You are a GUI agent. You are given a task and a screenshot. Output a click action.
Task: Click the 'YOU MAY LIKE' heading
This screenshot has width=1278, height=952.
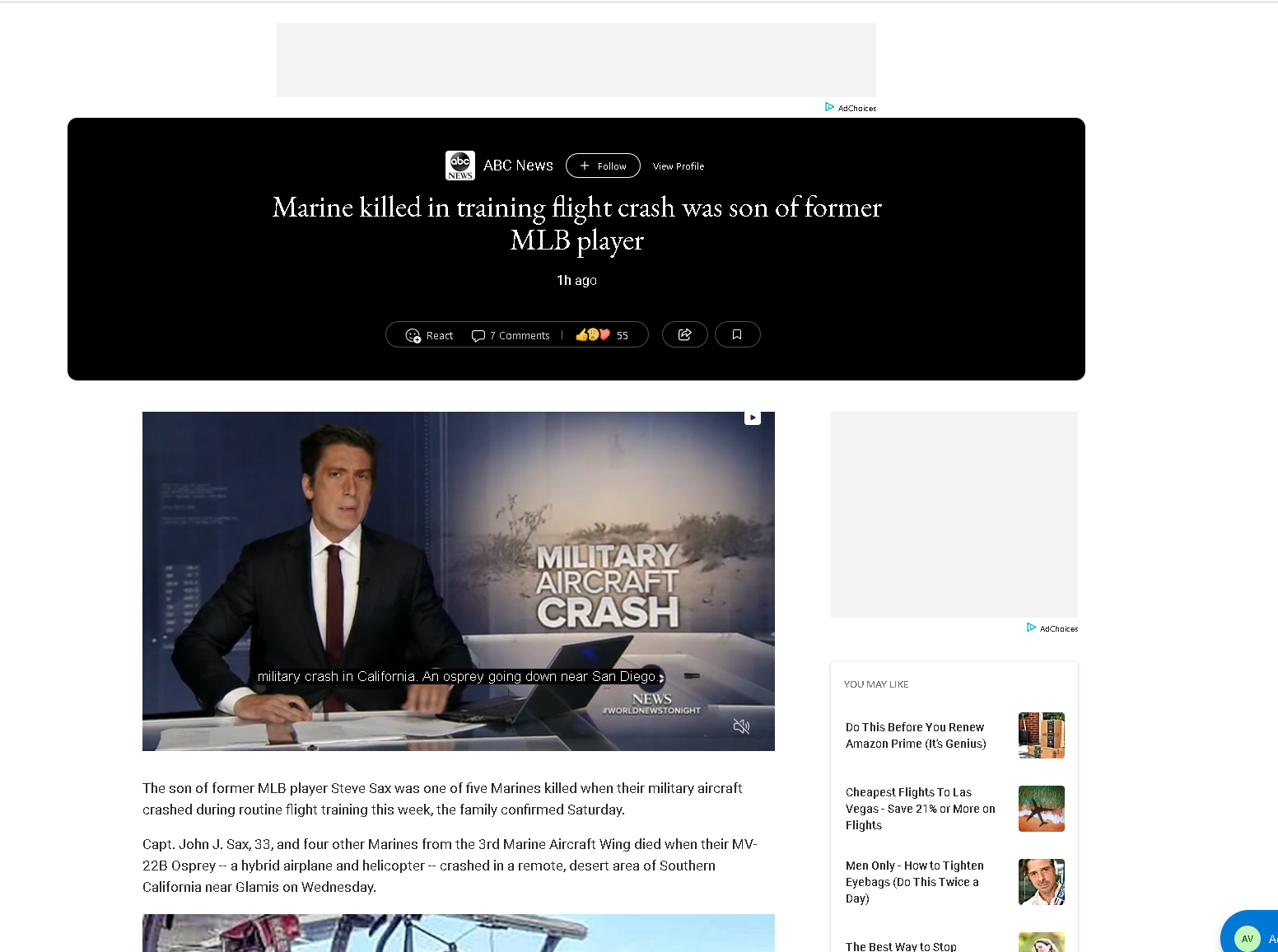coord(876,684)
